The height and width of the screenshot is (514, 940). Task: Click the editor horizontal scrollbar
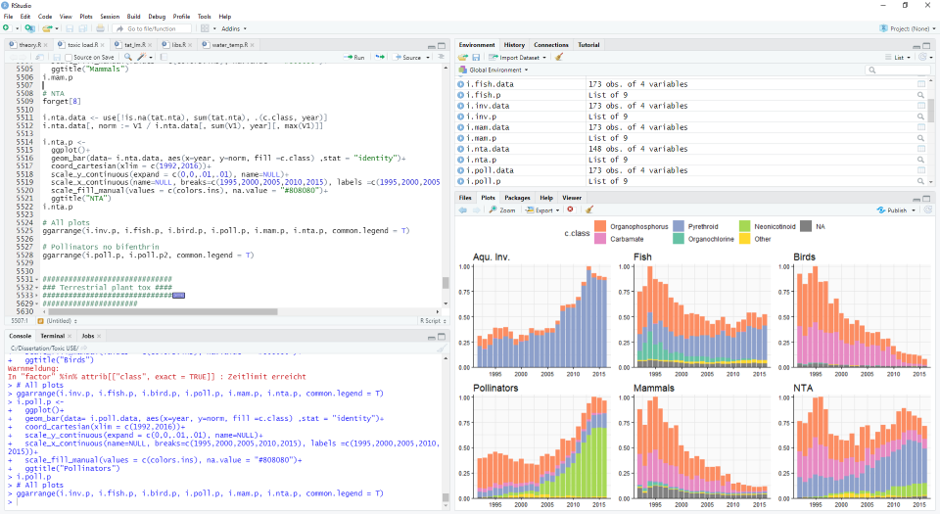coord(163,312)
